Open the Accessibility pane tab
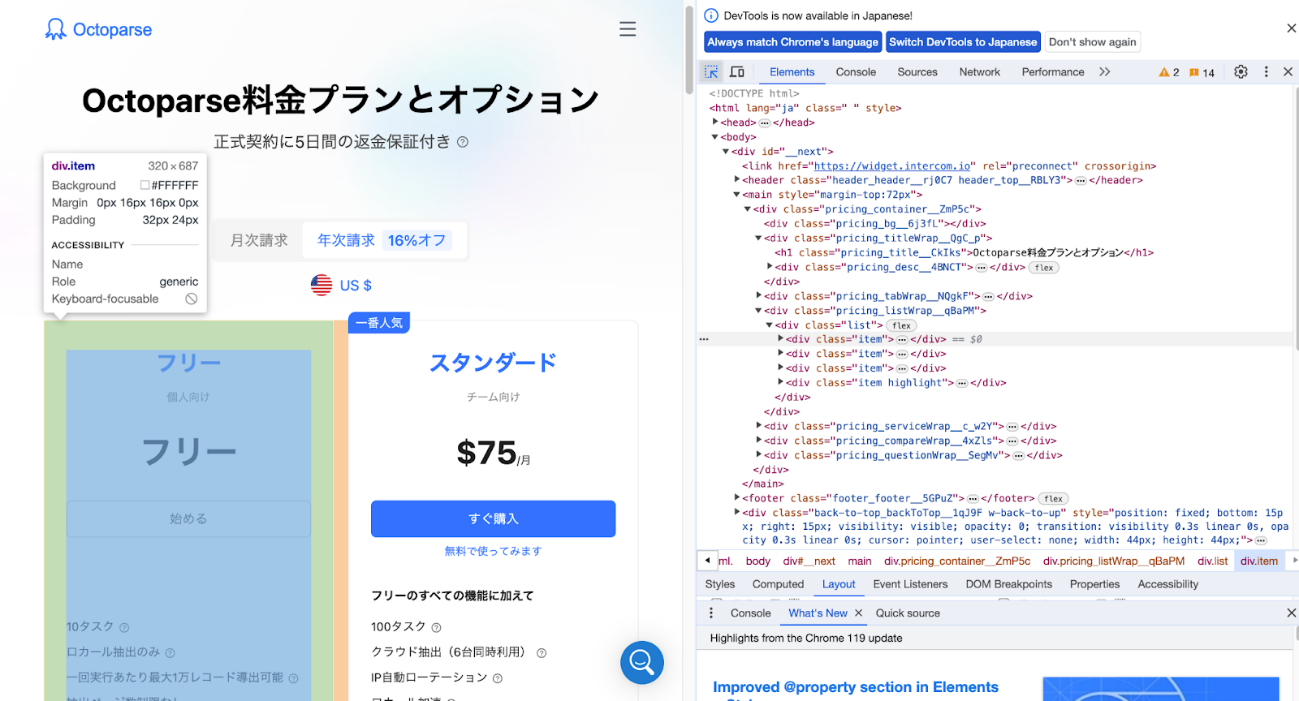This screenshot has height=701, width=1299. [x=1168, y=584]
